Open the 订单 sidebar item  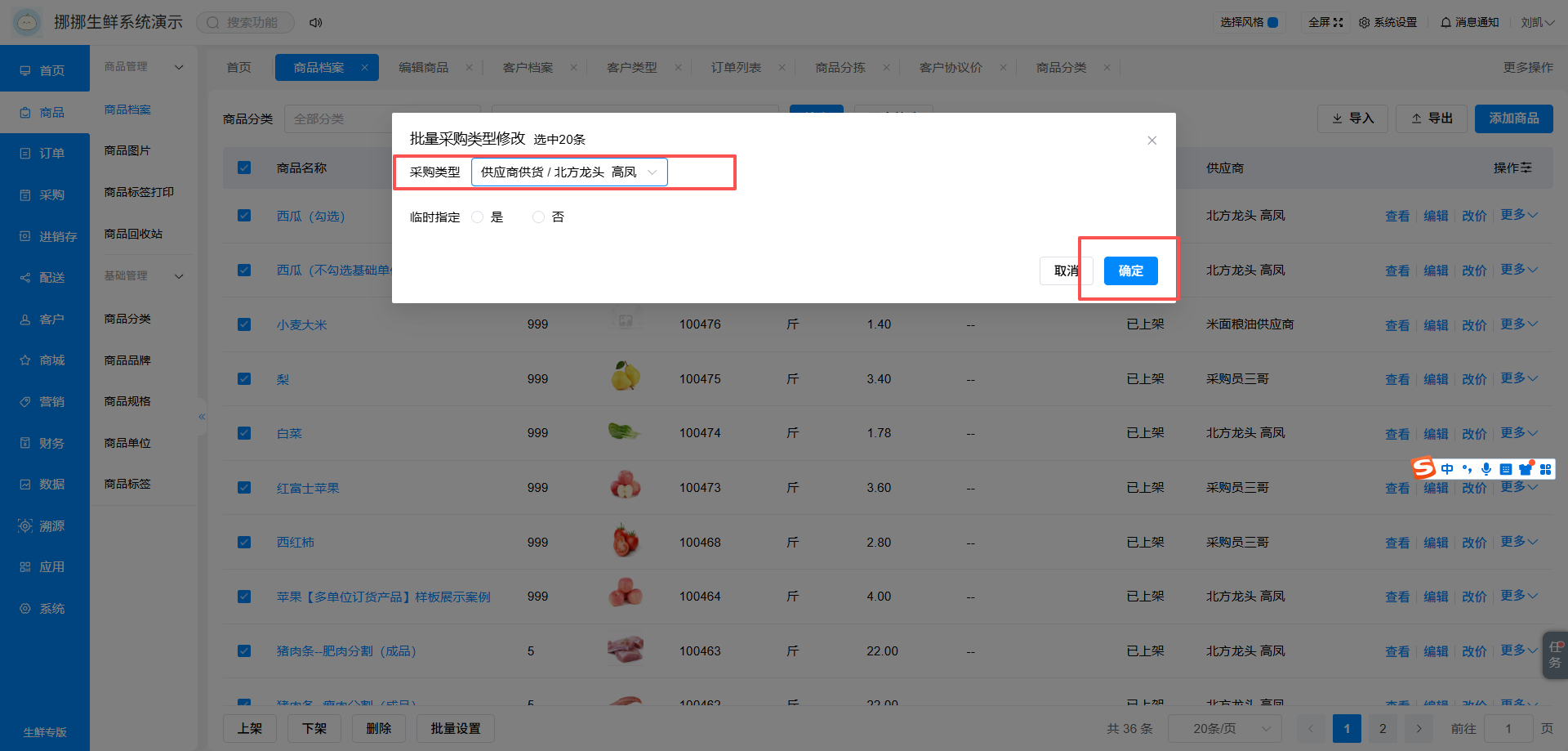(x=45, y=154)
